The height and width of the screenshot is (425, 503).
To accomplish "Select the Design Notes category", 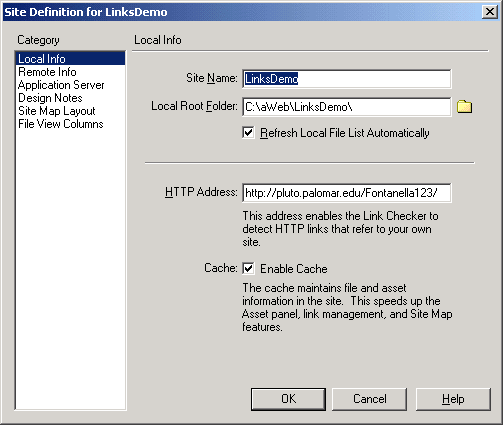I will 50,98.
